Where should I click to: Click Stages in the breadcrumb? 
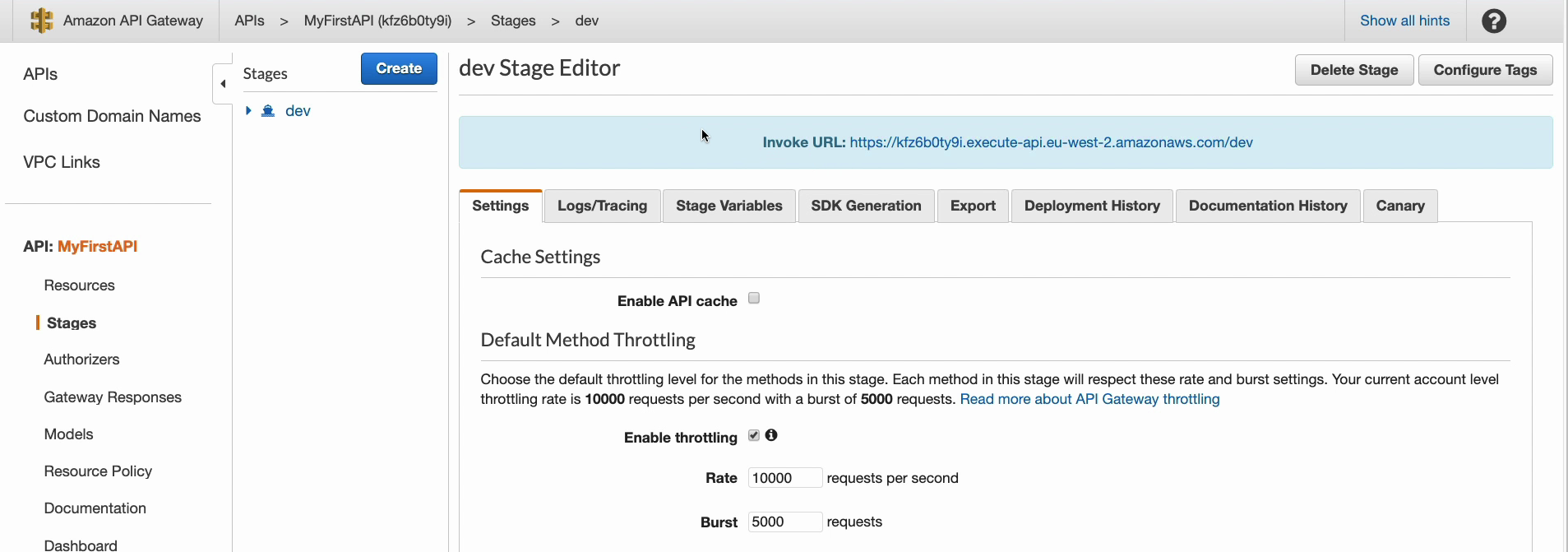coord(513,21)
